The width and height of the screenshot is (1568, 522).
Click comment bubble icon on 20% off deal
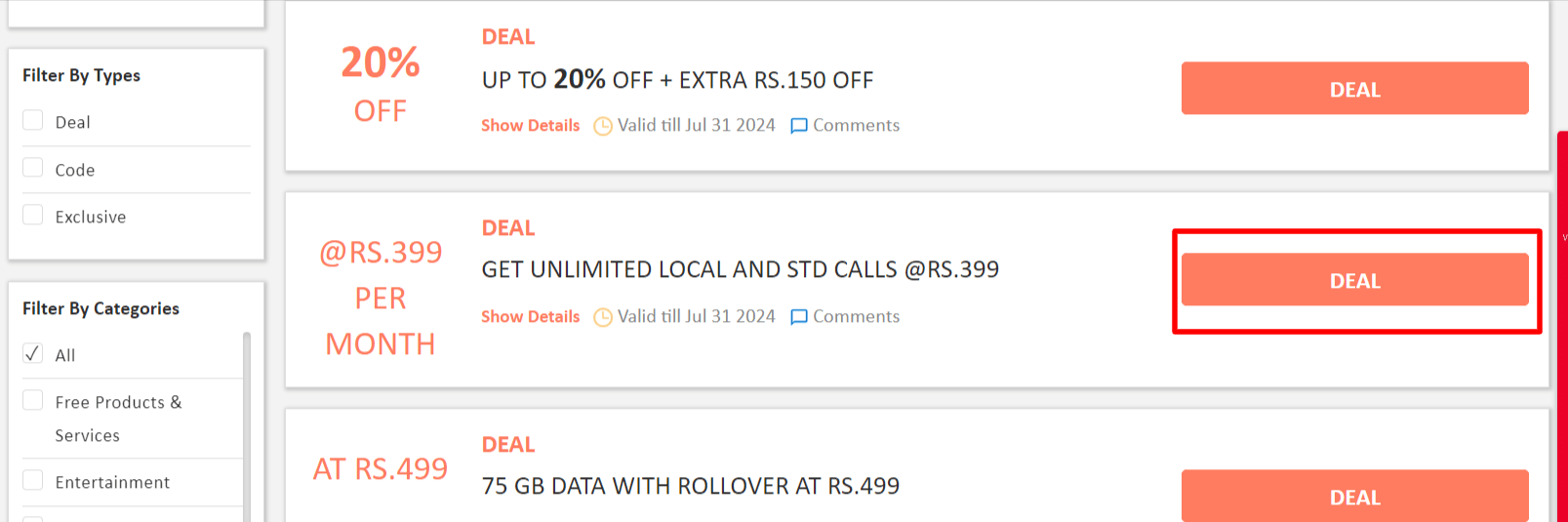(799, 126)
